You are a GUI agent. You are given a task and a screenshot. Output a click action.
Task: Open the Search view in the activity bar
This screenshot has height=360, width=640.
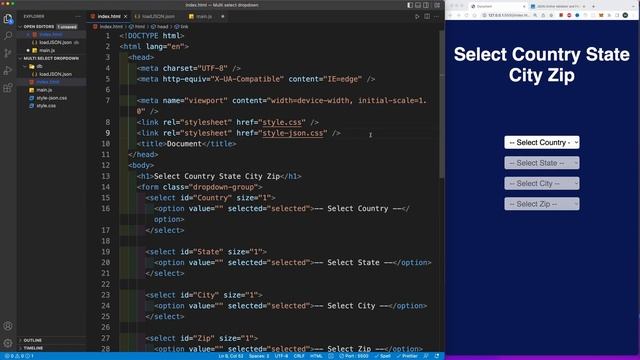[8, 36]
